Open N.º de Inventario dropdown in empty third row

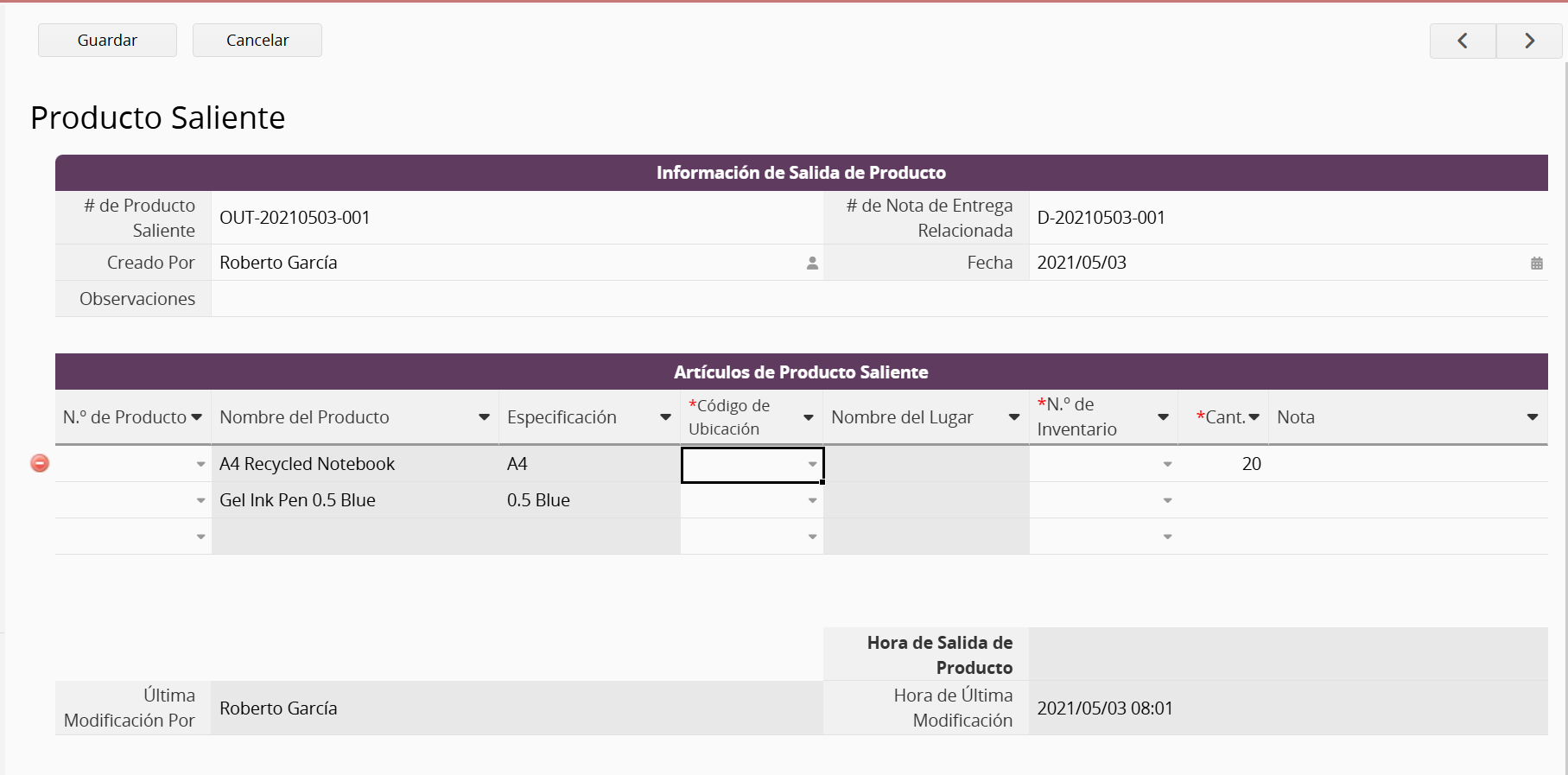1167,537
